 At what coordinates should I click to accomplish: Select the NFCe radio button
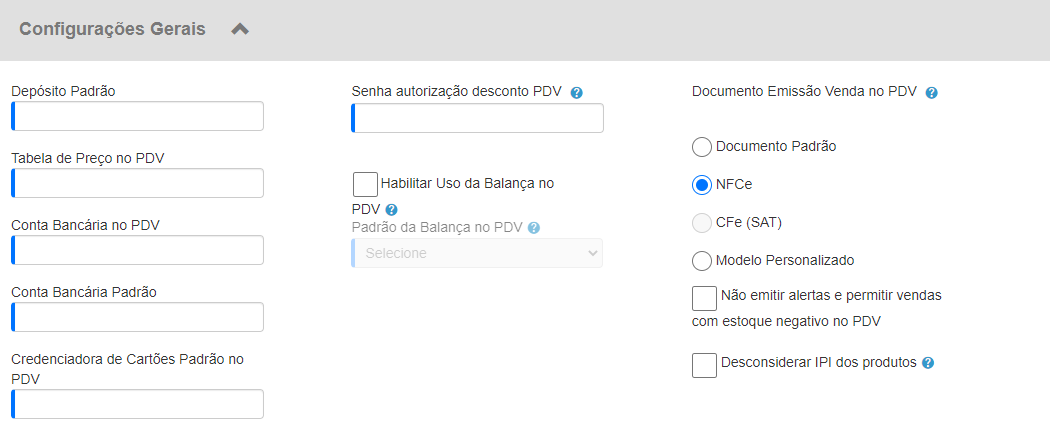click(x=701, y=185)
